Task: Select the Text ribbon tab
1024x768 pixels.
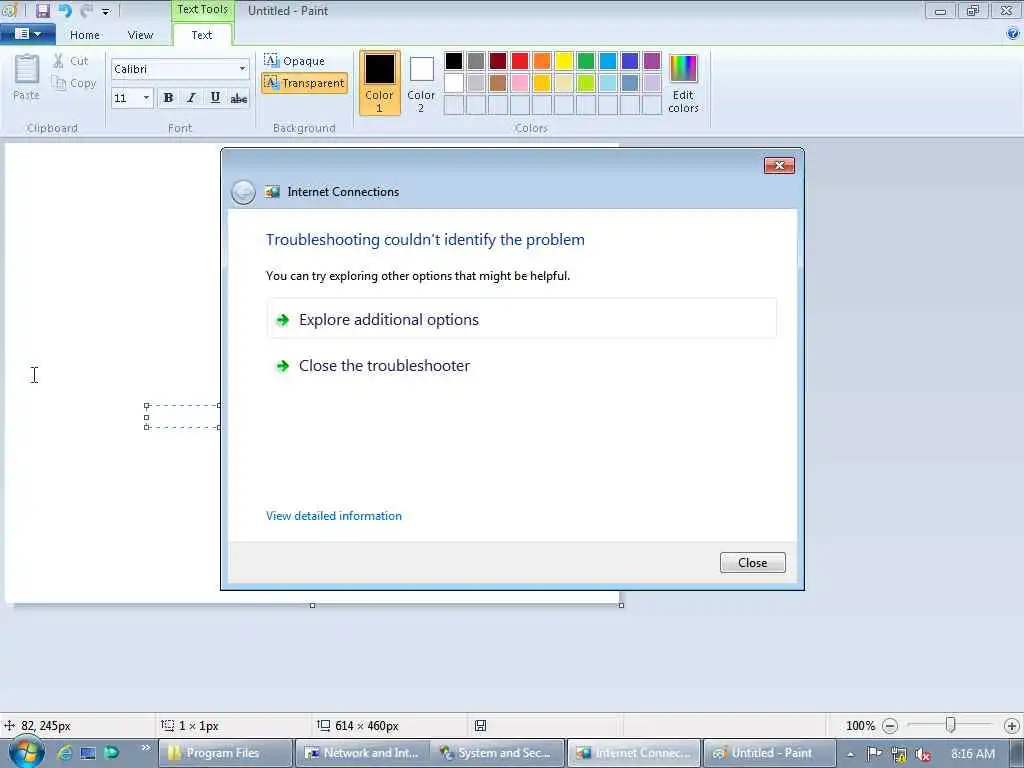Action: (202, 35)
